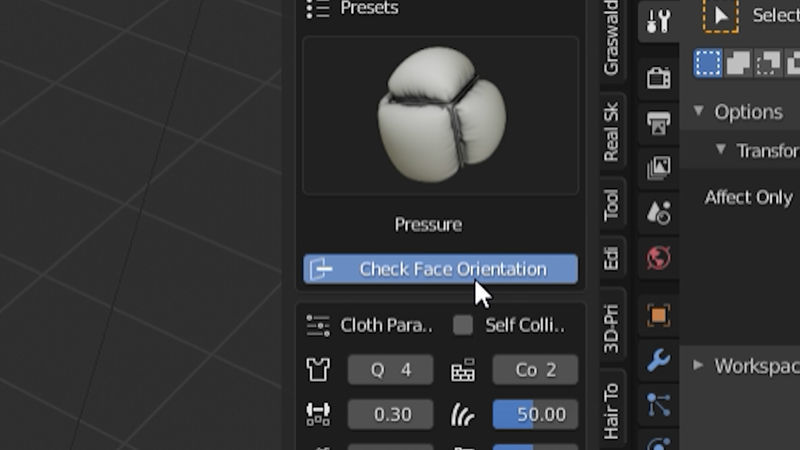Expand the Workspace panel
This screenshot has height=450, width=800.
(698, 365)
